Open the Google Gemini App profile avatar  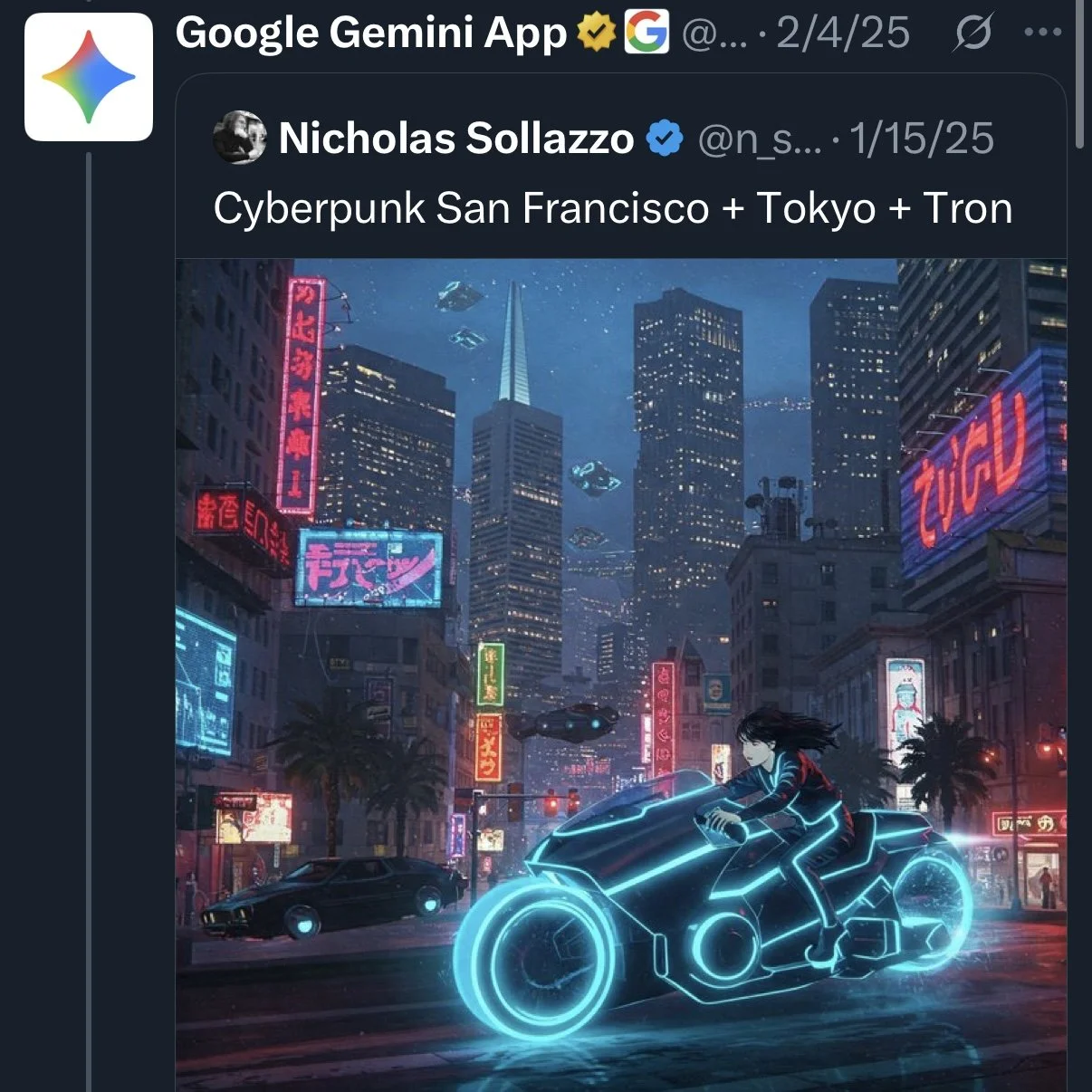click(89, 77)
